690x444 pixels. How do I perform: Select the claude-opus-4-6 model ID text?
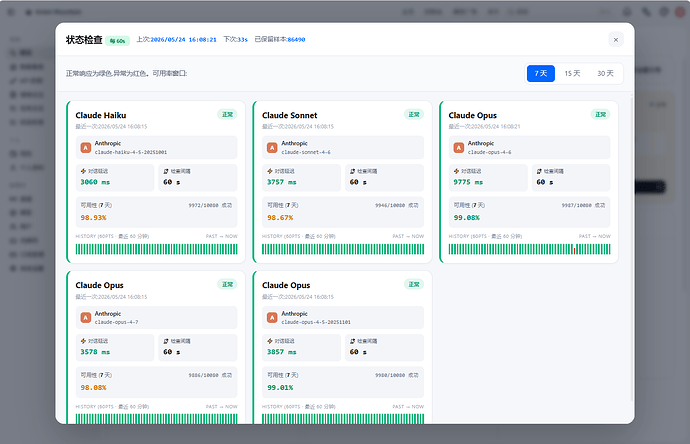tap(489, 152)
